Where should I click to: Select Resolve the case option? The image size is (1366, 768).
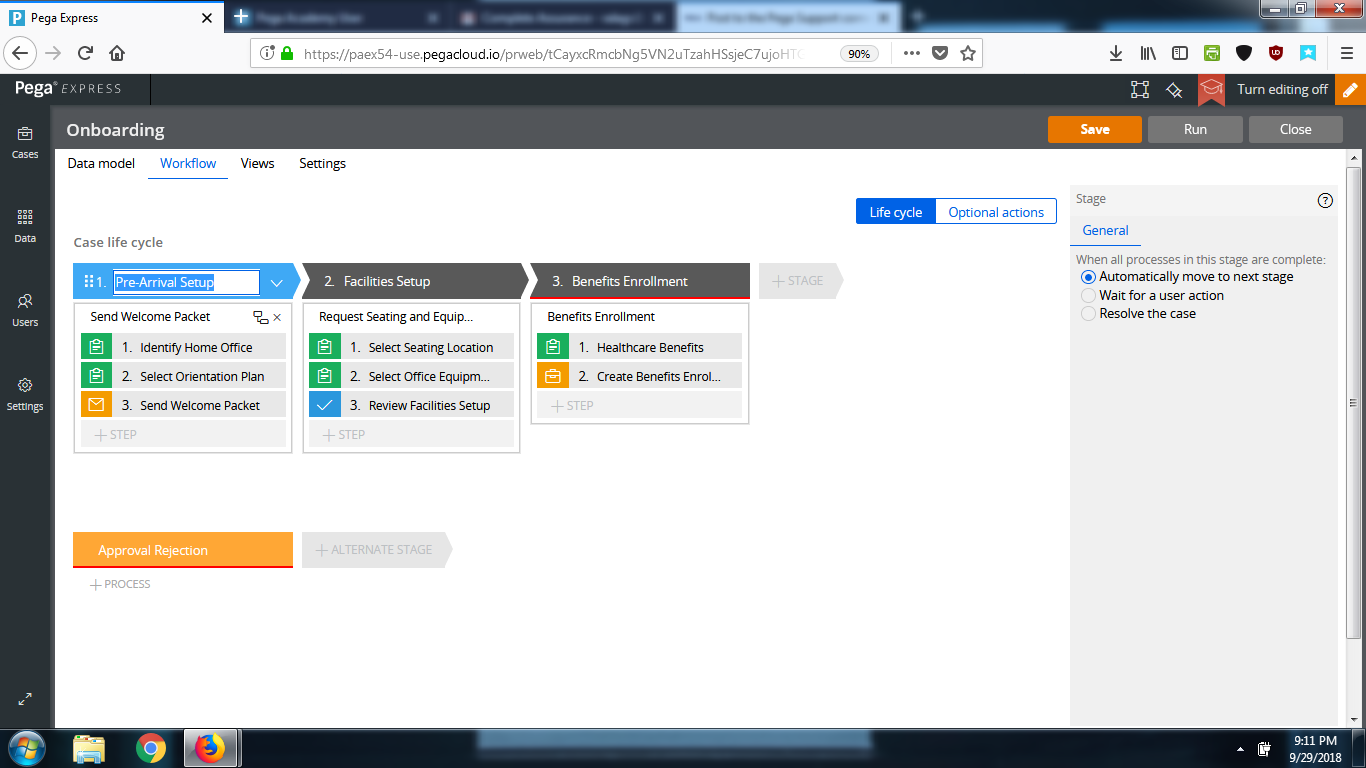pos(1089,313)
